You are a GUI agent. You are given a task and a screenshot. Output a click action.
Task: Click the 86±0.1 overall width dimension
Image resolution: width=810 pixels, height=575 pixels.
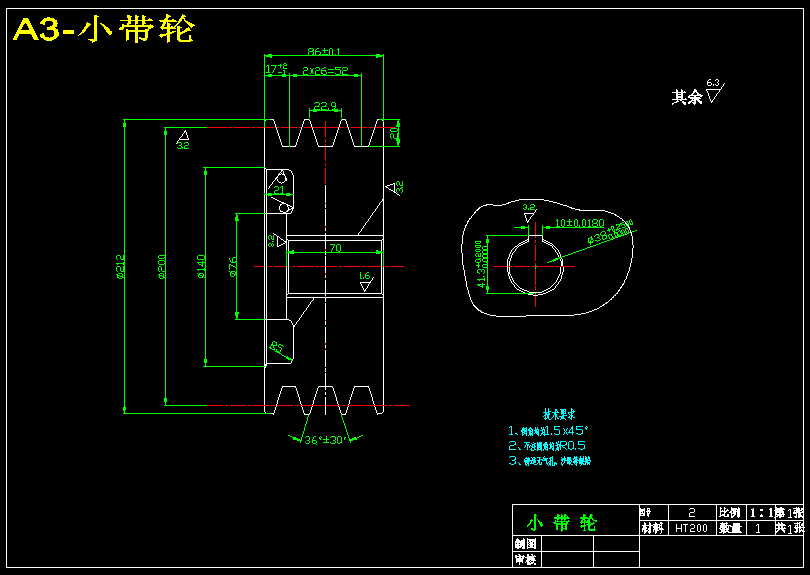[x=324, y=51]
